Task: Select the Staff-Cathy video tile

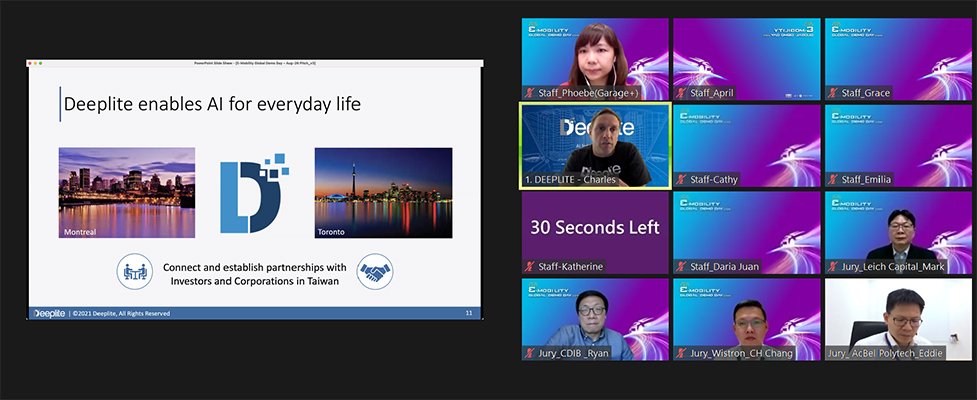Action: [746, 146]
